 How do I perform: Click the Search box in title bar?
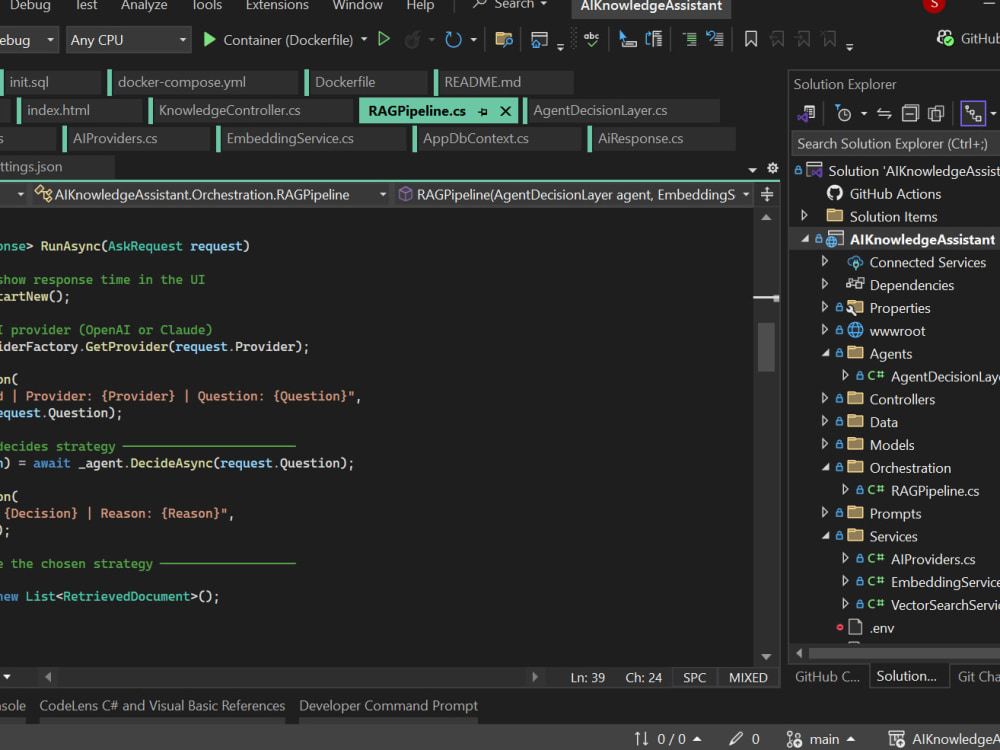pyautogui.click(x=510, y=6)
